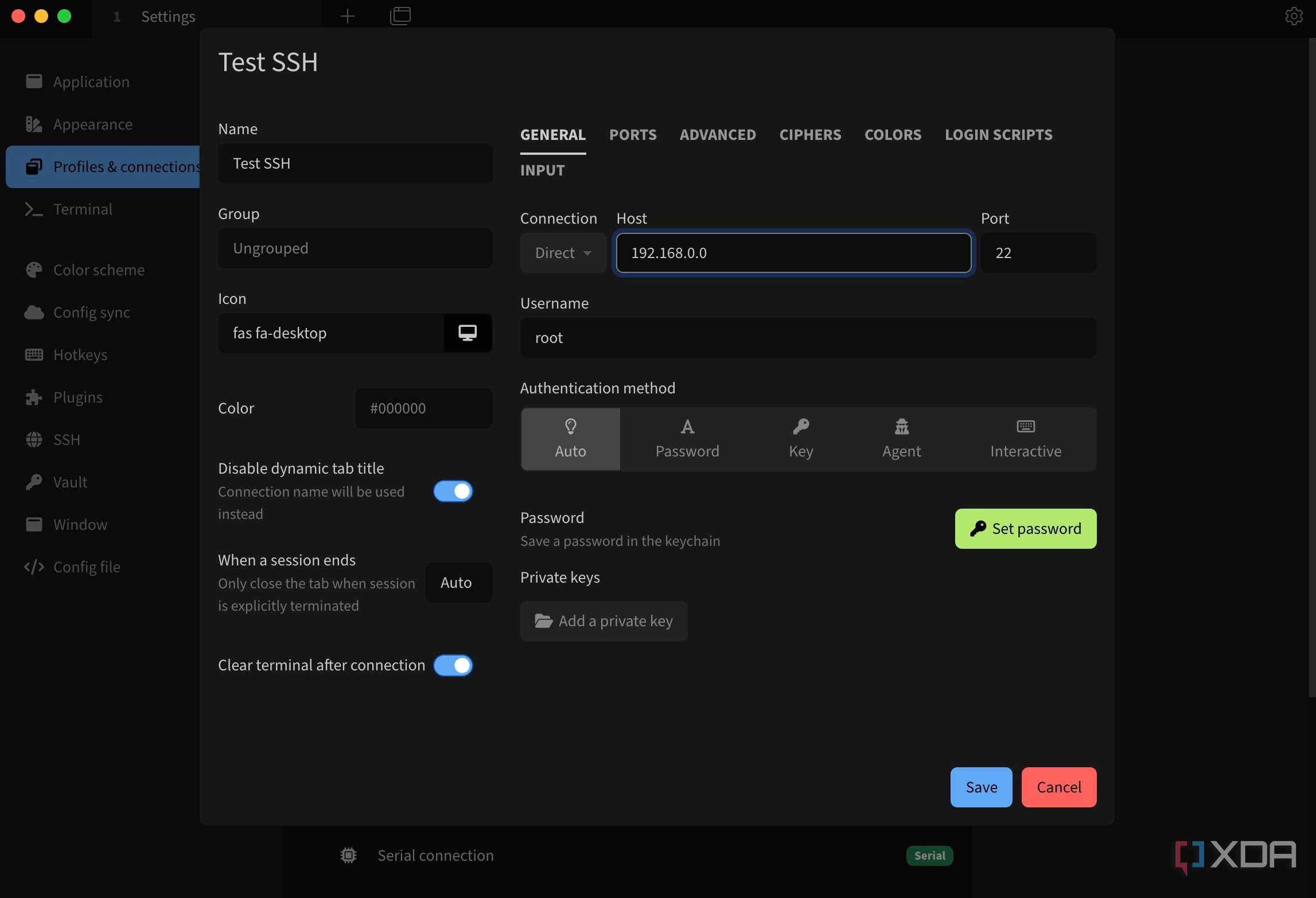The image size is (1316, 898).
Task: Switch to the INPUT tab
Action: point(542,170)
